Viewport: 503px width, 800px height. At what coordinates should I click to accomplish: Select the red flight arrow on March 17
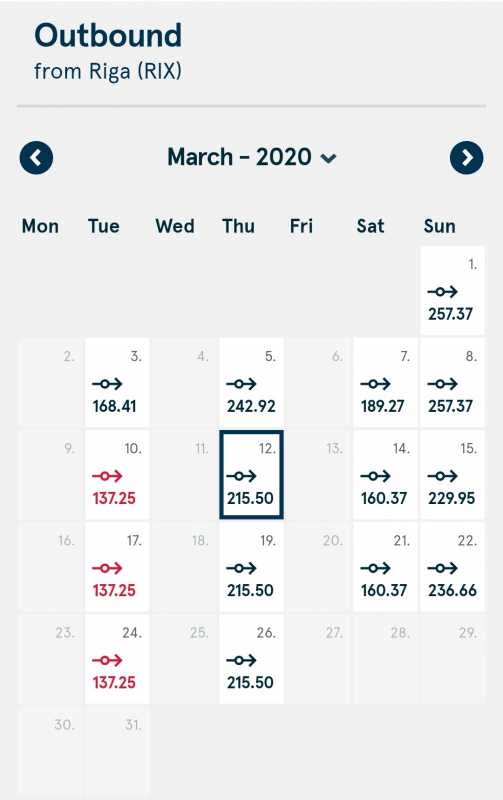(107, 568)
